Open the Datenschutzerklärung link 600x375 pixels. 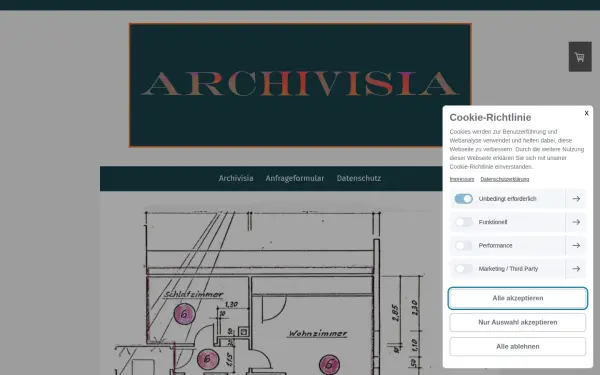pyautogui.click(x=504, y=179)
